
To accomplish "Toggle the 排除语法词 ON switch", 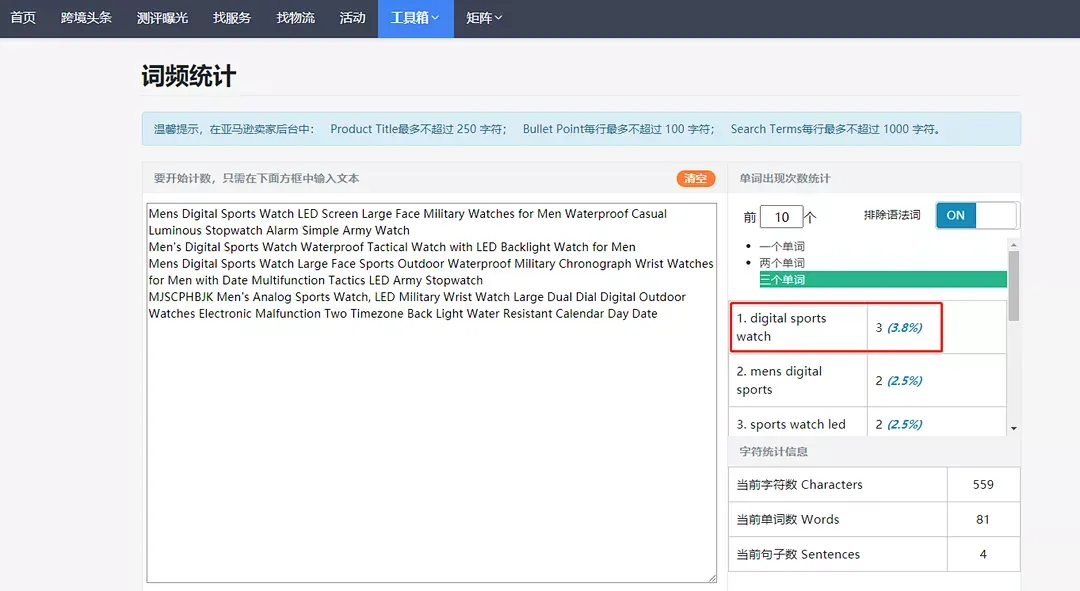I will 977,216.
